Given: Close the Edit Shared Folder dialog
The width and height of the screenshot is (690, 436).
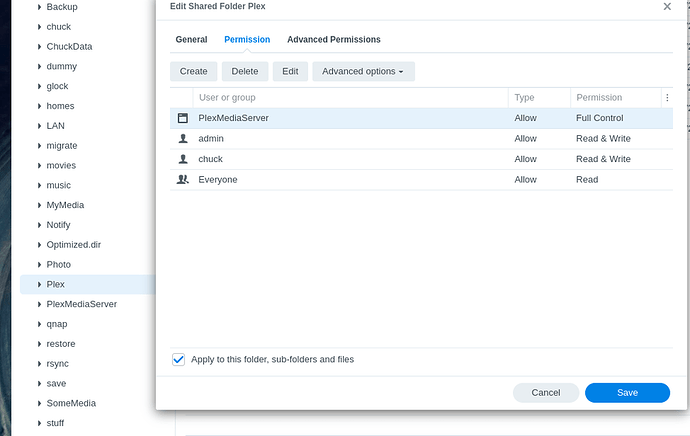Looking at the screenshot, I should [667, 7].
